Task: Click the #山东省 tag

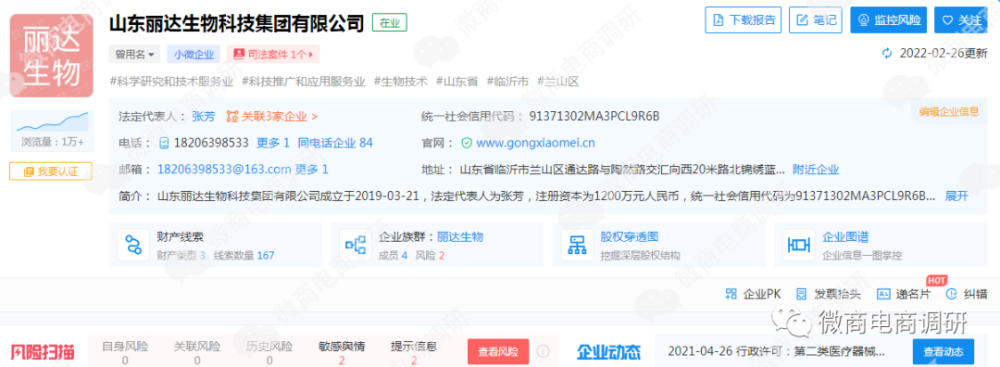Action: pyautogui.click(x=457, y=82)
